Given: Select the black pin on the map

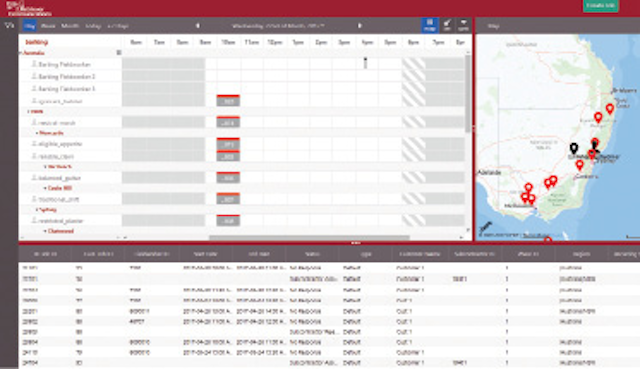Looking at the screenshot, I should [574, 148].
